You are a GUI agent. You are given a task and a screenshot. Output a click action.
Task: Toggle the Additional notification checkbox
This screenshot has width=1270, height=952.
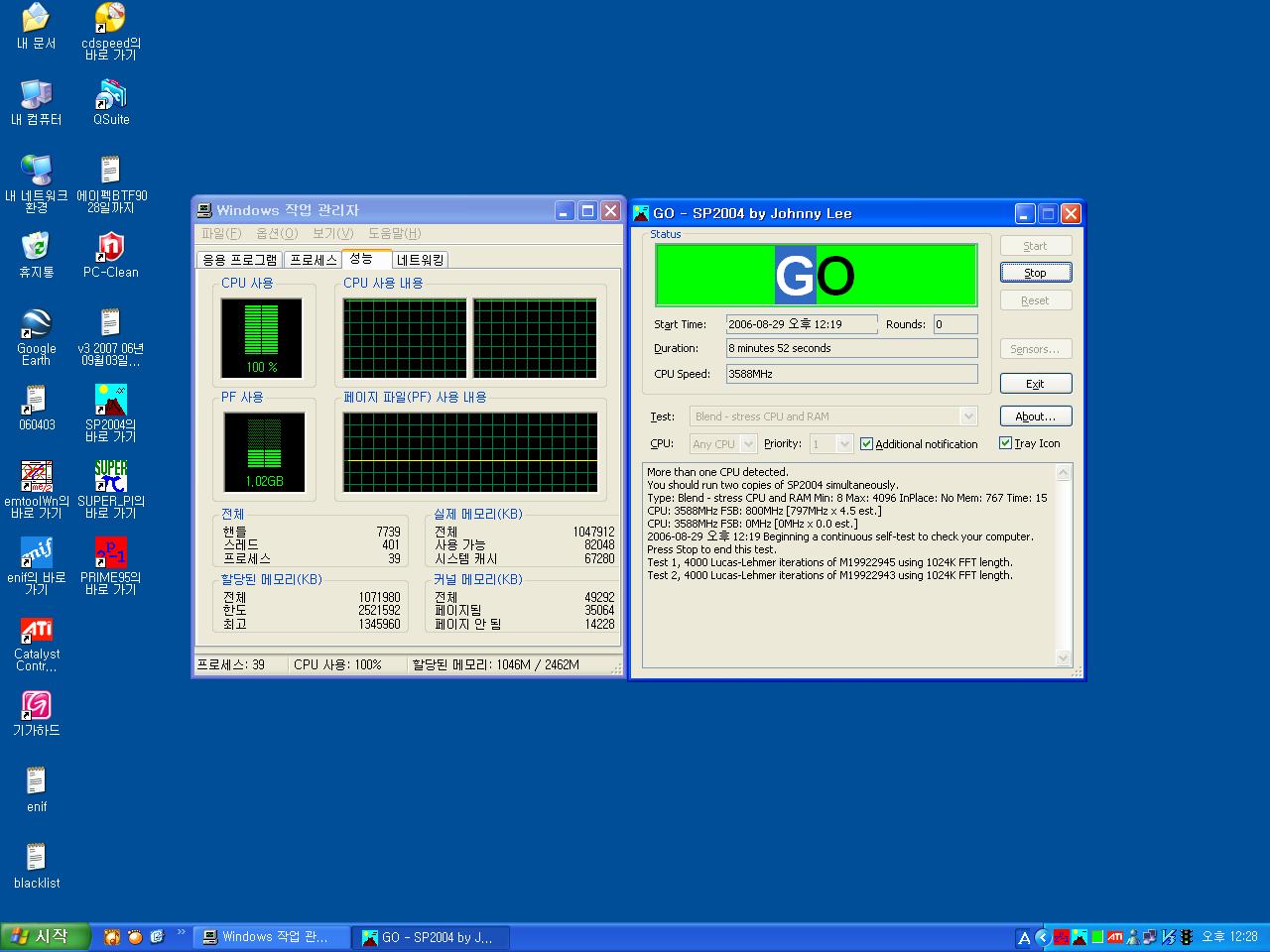point(866,444)
